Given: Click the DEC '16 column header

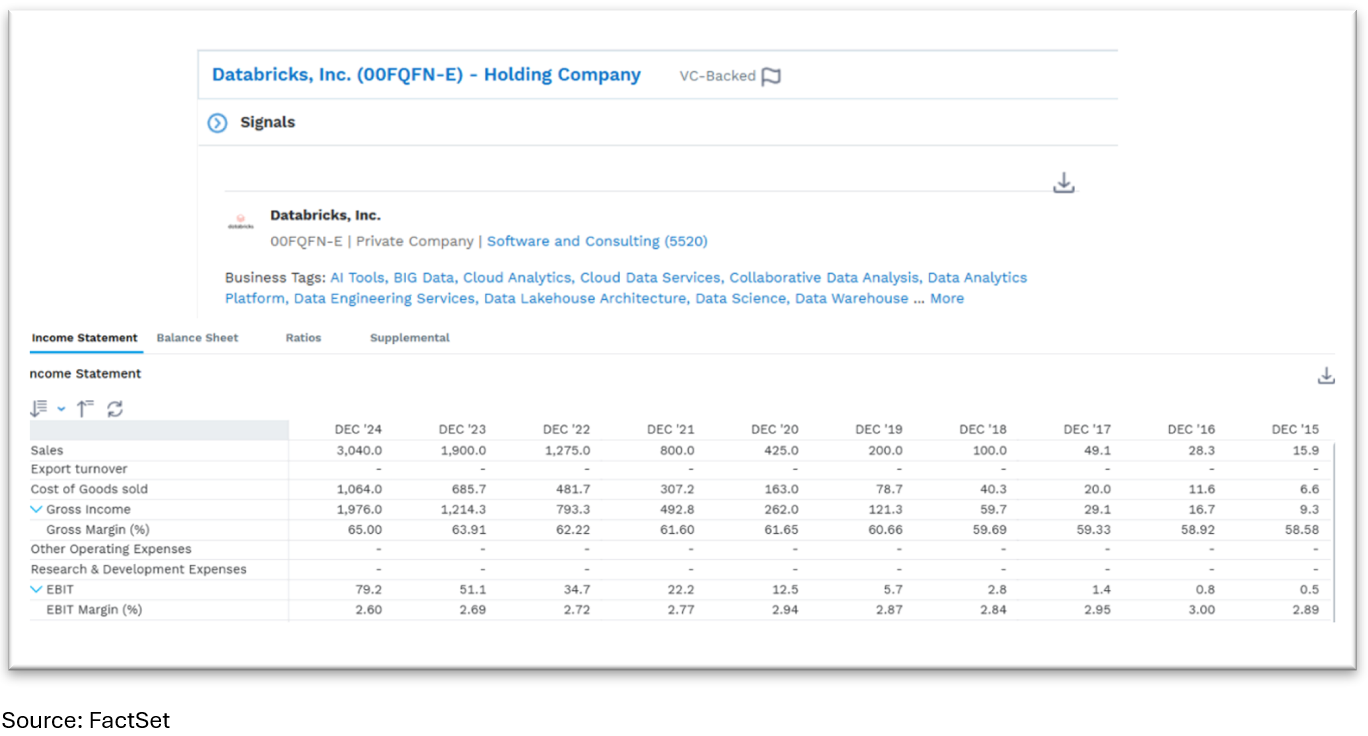Looking at the screenshot, I should pos(1191,430).
